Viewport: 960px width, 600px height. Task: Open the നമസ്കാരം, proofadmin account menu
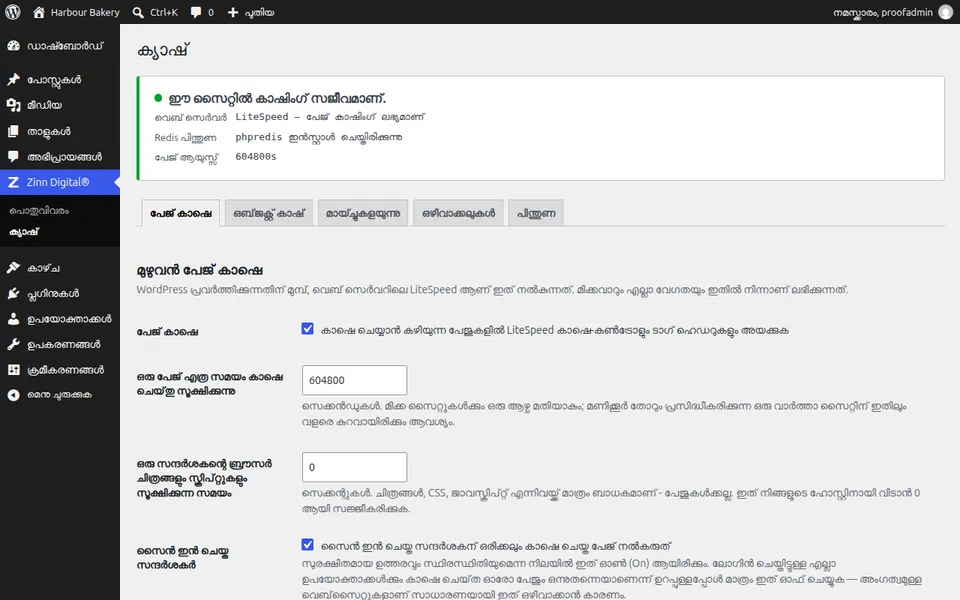[x=883, y=12]
